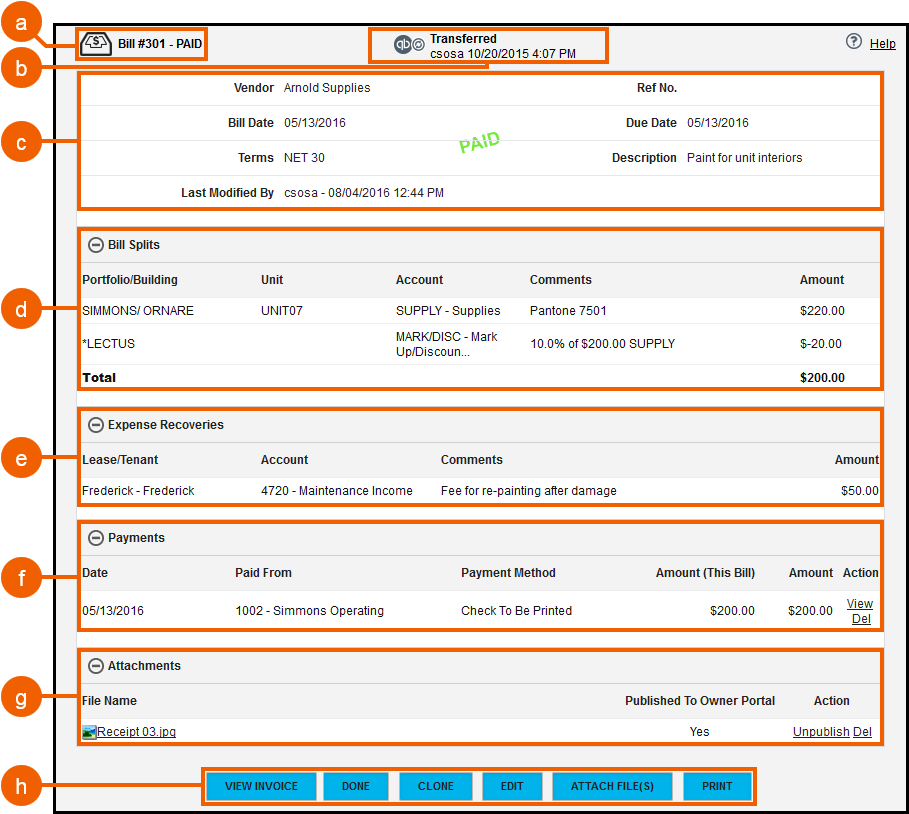Click the UNIT07 unit cell
This screenshot has width=909, height=814.
pyautogui.click(x=282, y=311)
